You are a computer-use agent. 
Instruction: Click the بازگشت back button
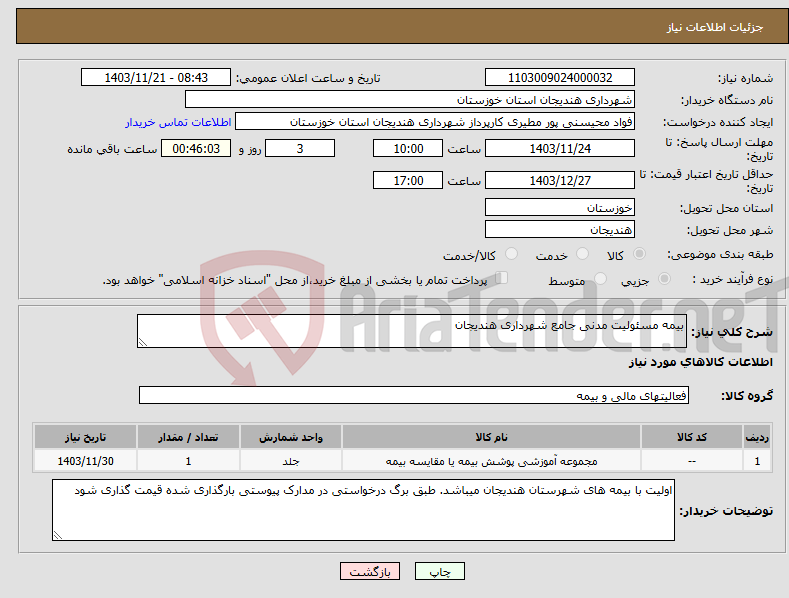pyautogui.click(x=370, y=571)
